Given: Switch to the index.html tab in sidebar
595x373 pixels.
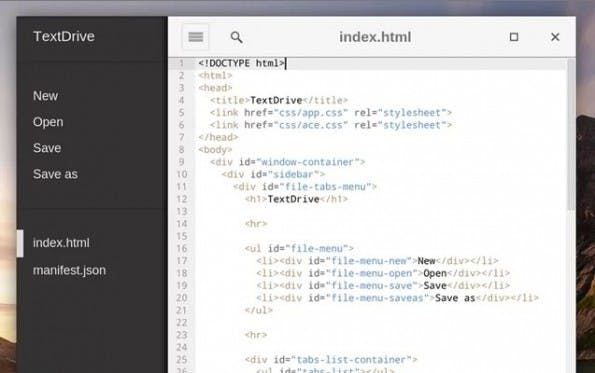Looking at the screenshot, I should [61, 243].
